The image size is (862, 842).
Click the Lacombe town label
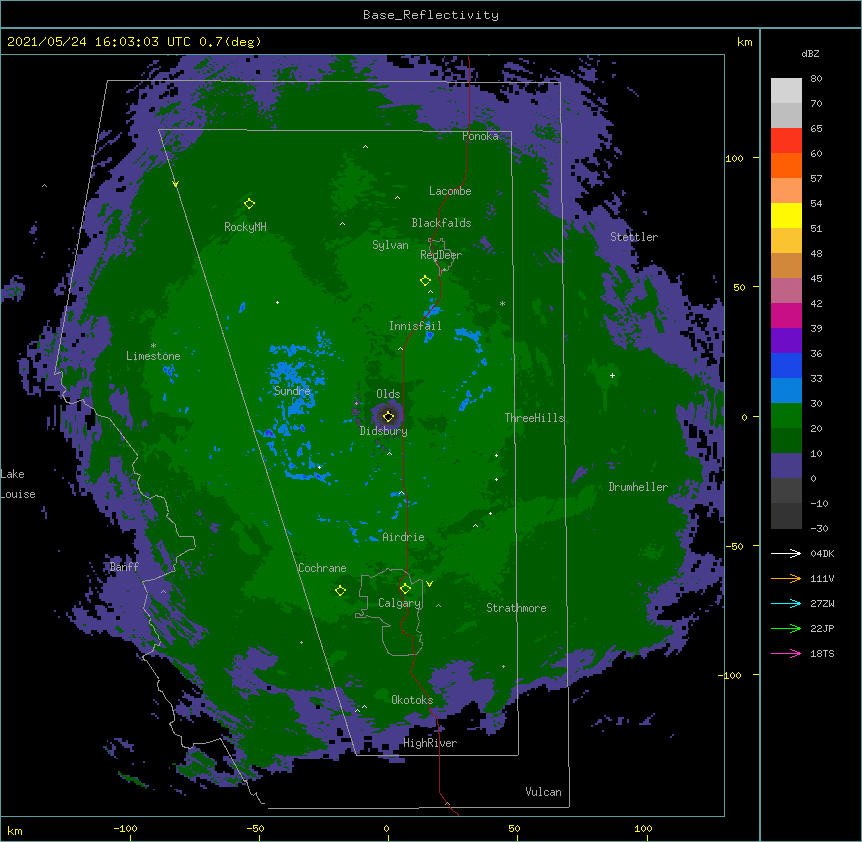[x=450, y=191]
